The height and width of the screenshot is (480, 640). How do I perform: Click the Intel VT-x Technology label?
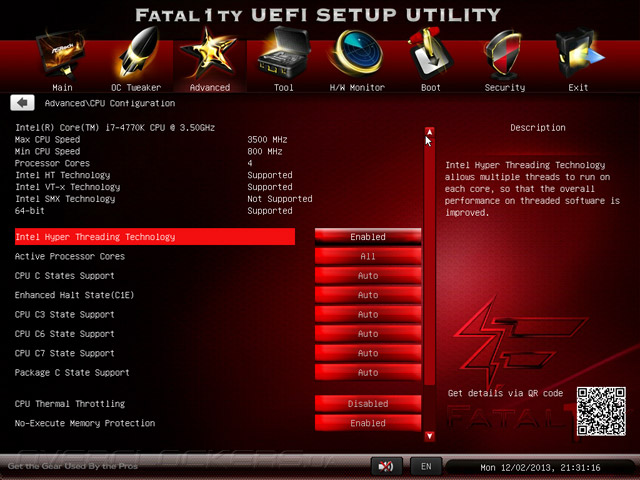point(67,187)
